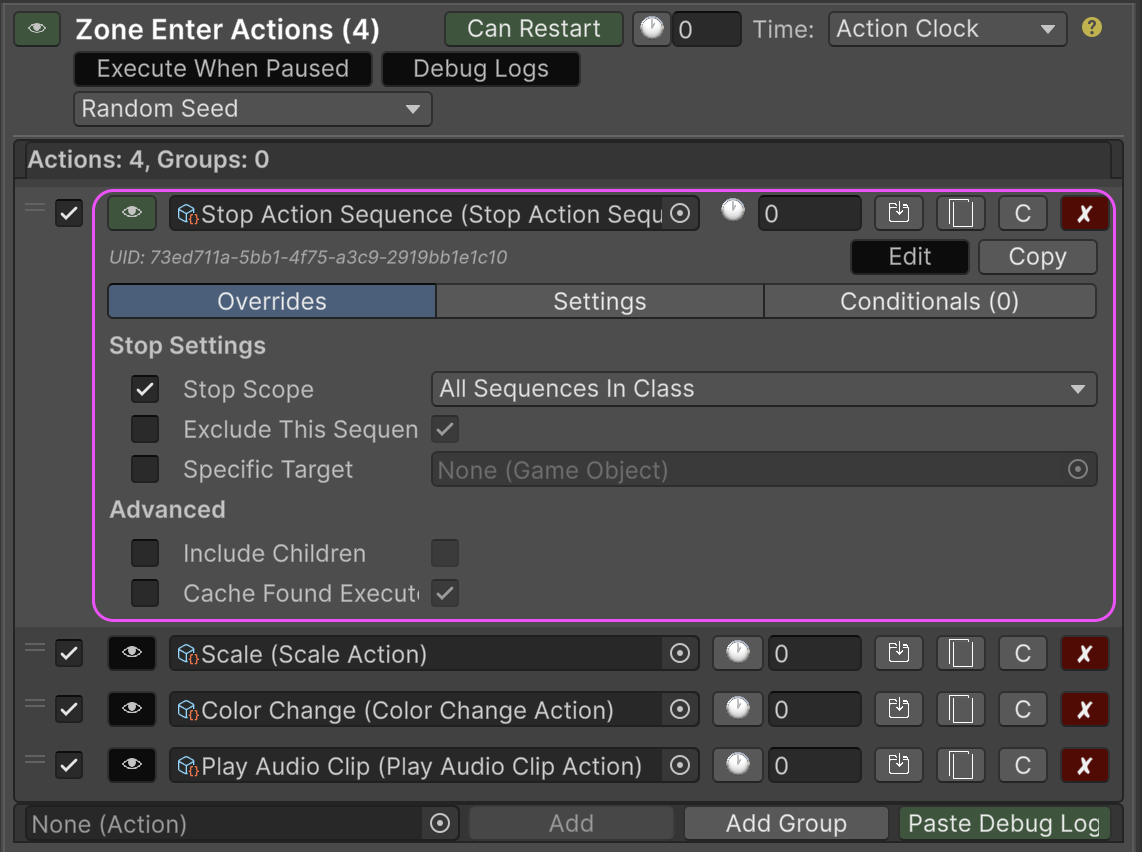Screen dimensions: 1142x852
Task: Toggle visibility eye on Play Audio Clip row
Action: pyautogui.click(x=132, y=766)
